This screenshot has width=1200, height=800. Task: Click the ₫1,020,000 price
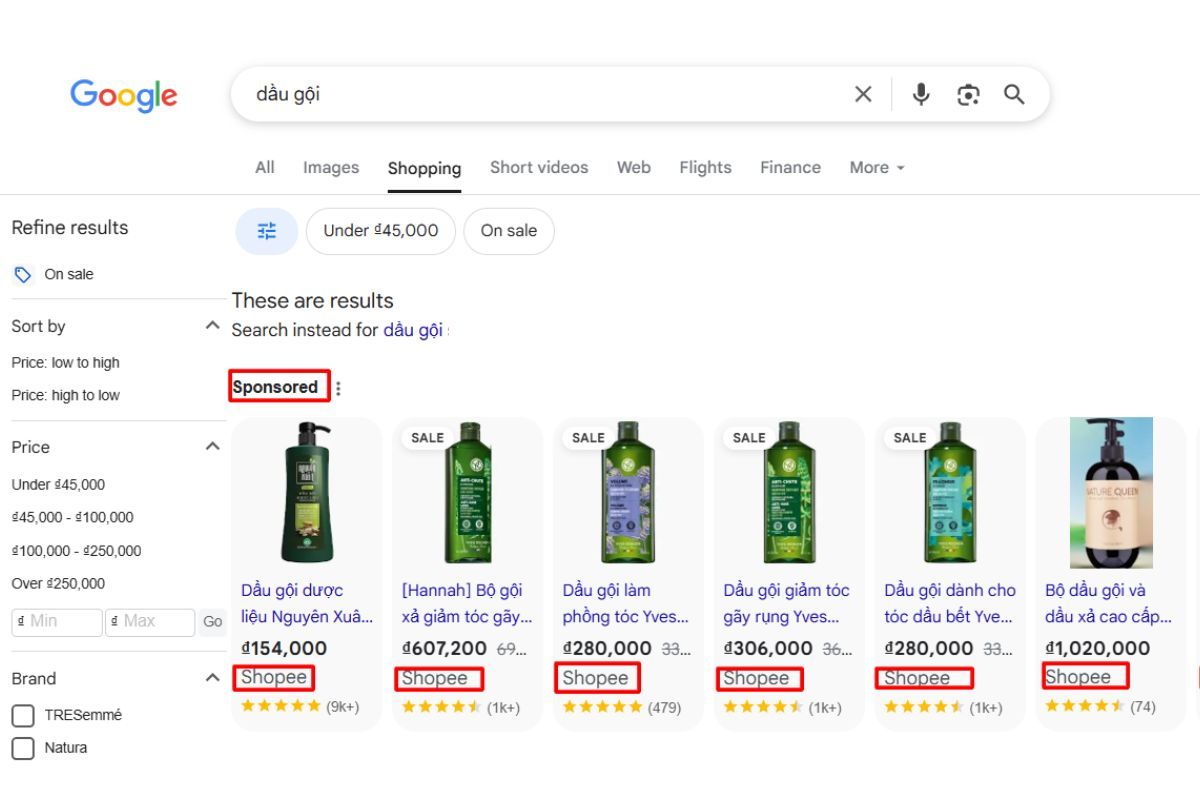tap(1097, 648)
